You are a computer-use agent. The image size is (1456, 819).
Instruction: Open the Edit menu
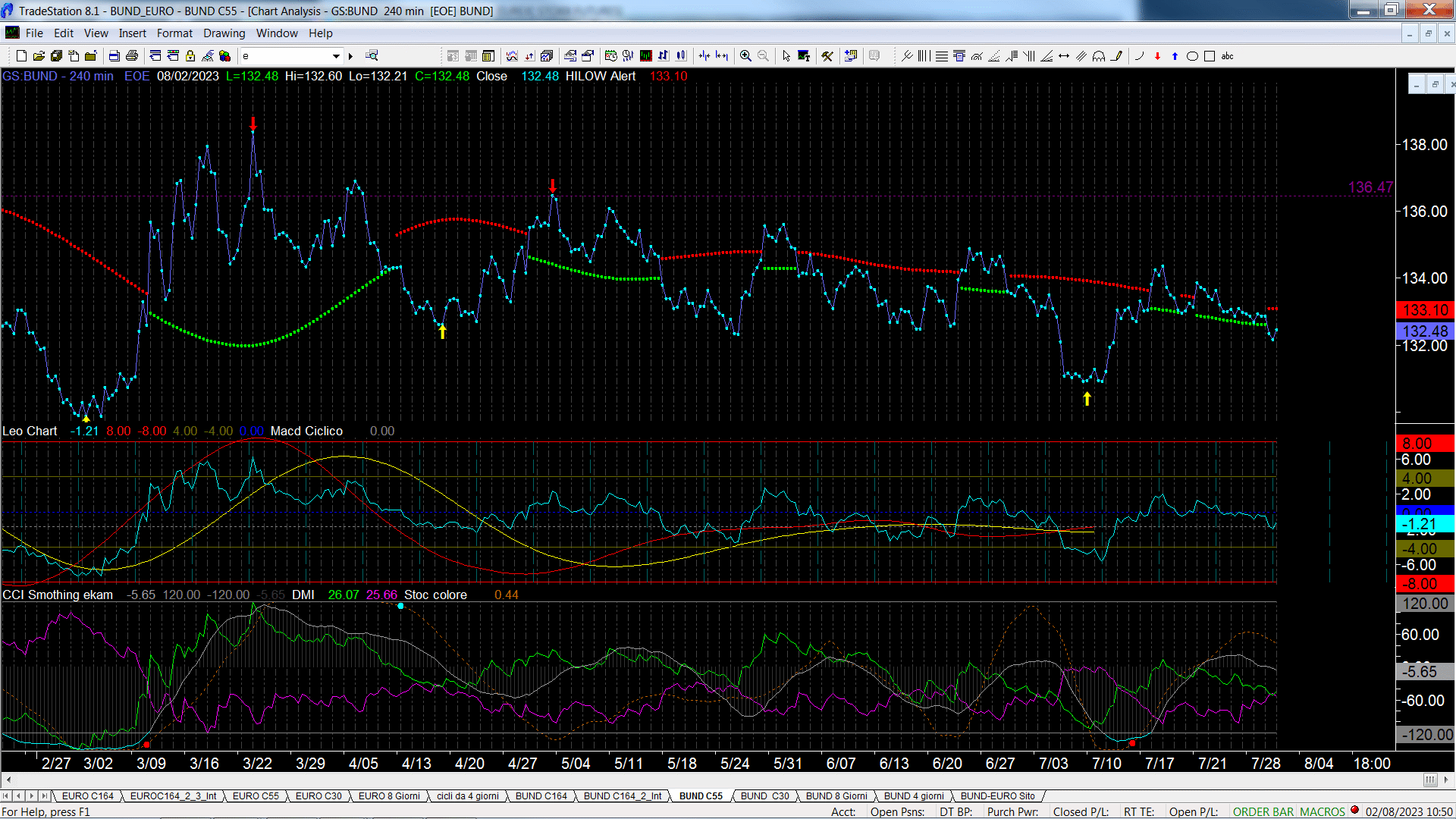[64, 33]
